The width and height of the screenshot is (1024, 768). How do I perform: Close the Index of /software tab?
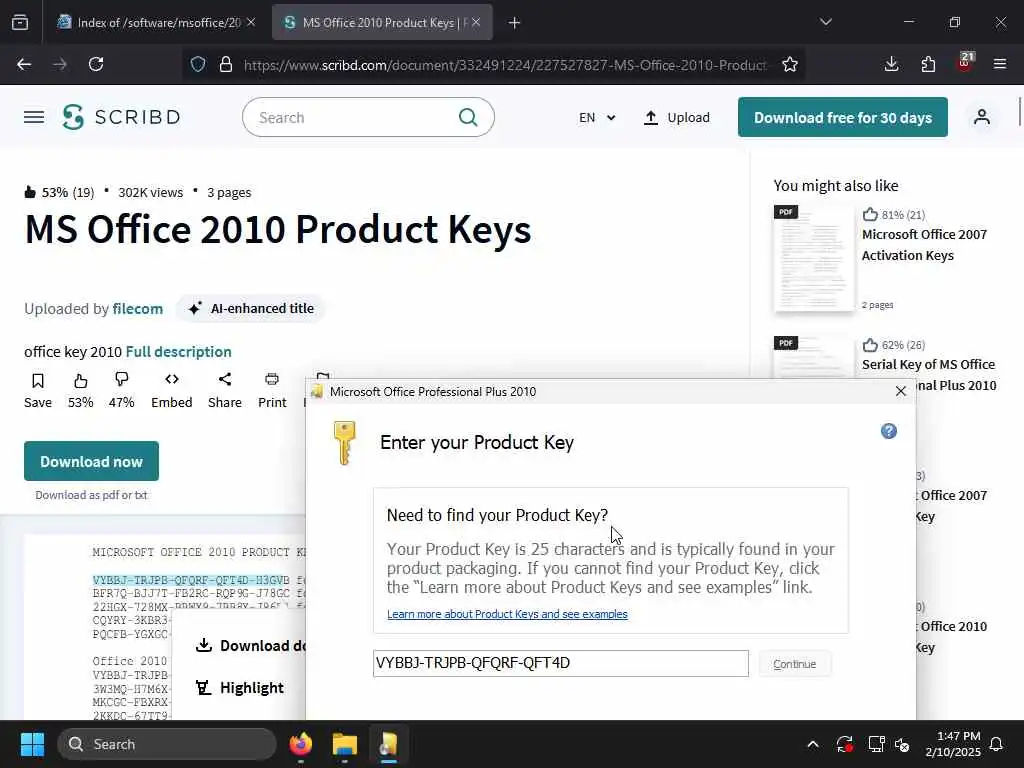251,23
